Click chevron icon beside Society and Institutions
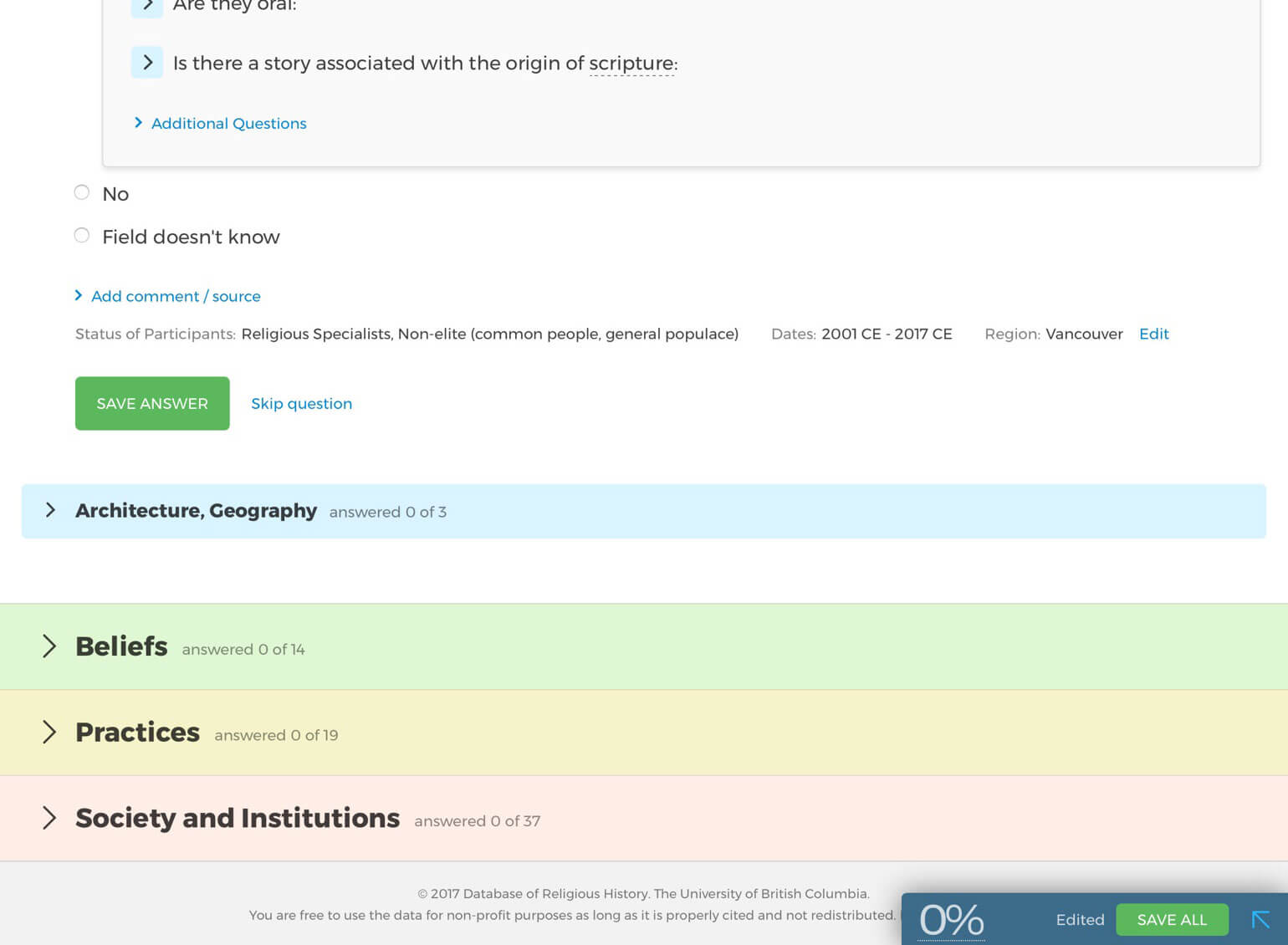Screen dimensions: 1288x945 (x=49, y=818)
